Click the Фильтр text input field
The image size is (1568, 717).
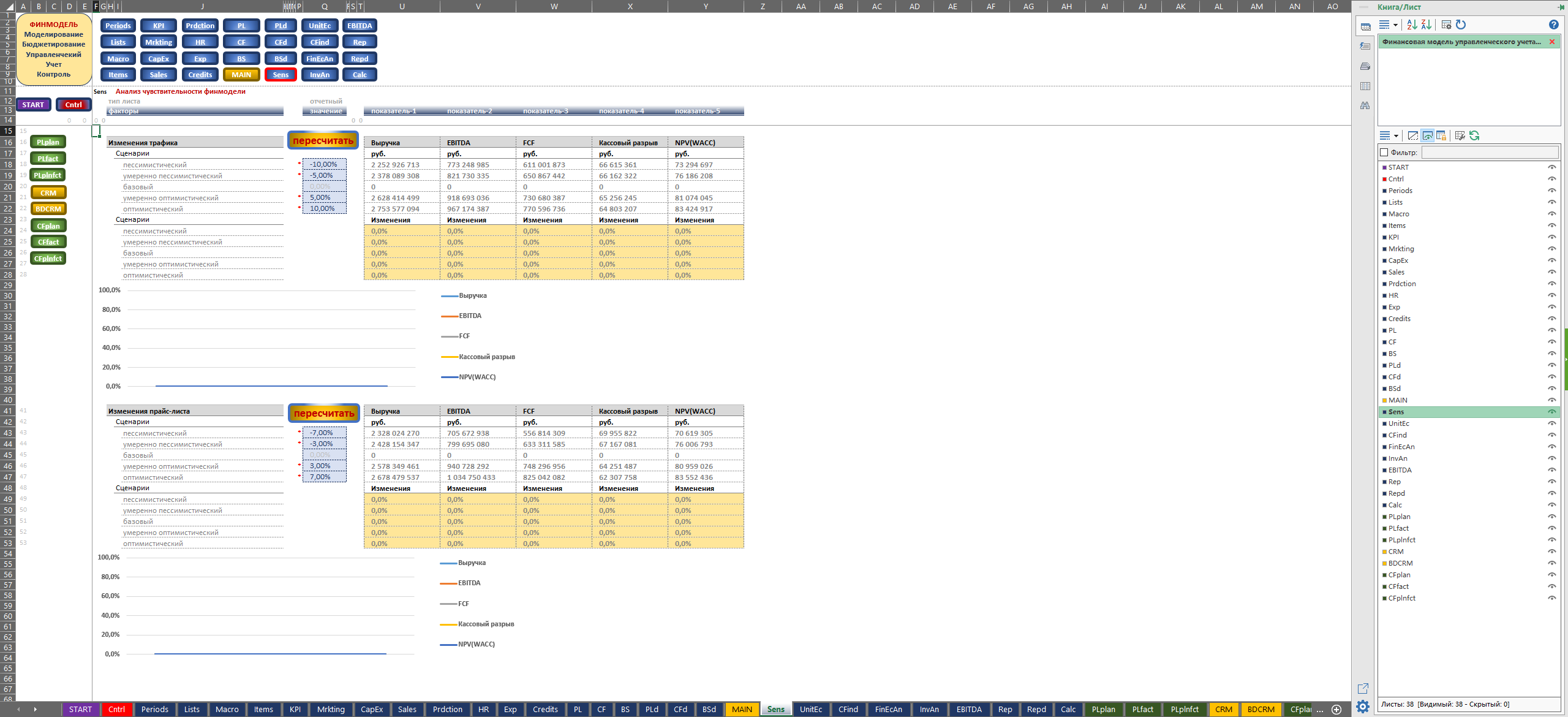(x=1490, y=152)
